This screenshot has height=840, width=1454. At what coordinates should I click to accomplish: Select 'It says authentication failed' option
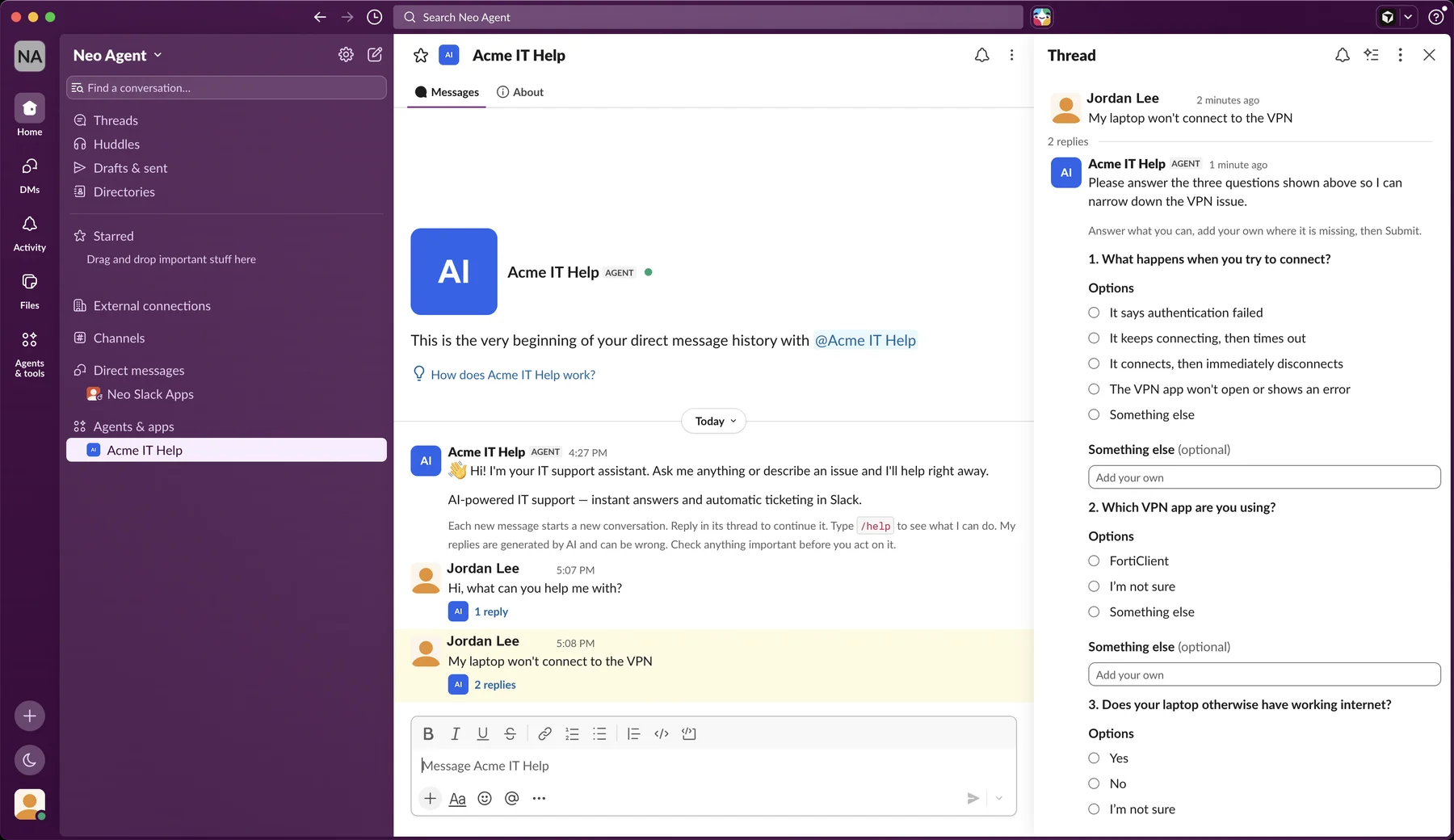pyautogui.click(x=1094, y=313)
